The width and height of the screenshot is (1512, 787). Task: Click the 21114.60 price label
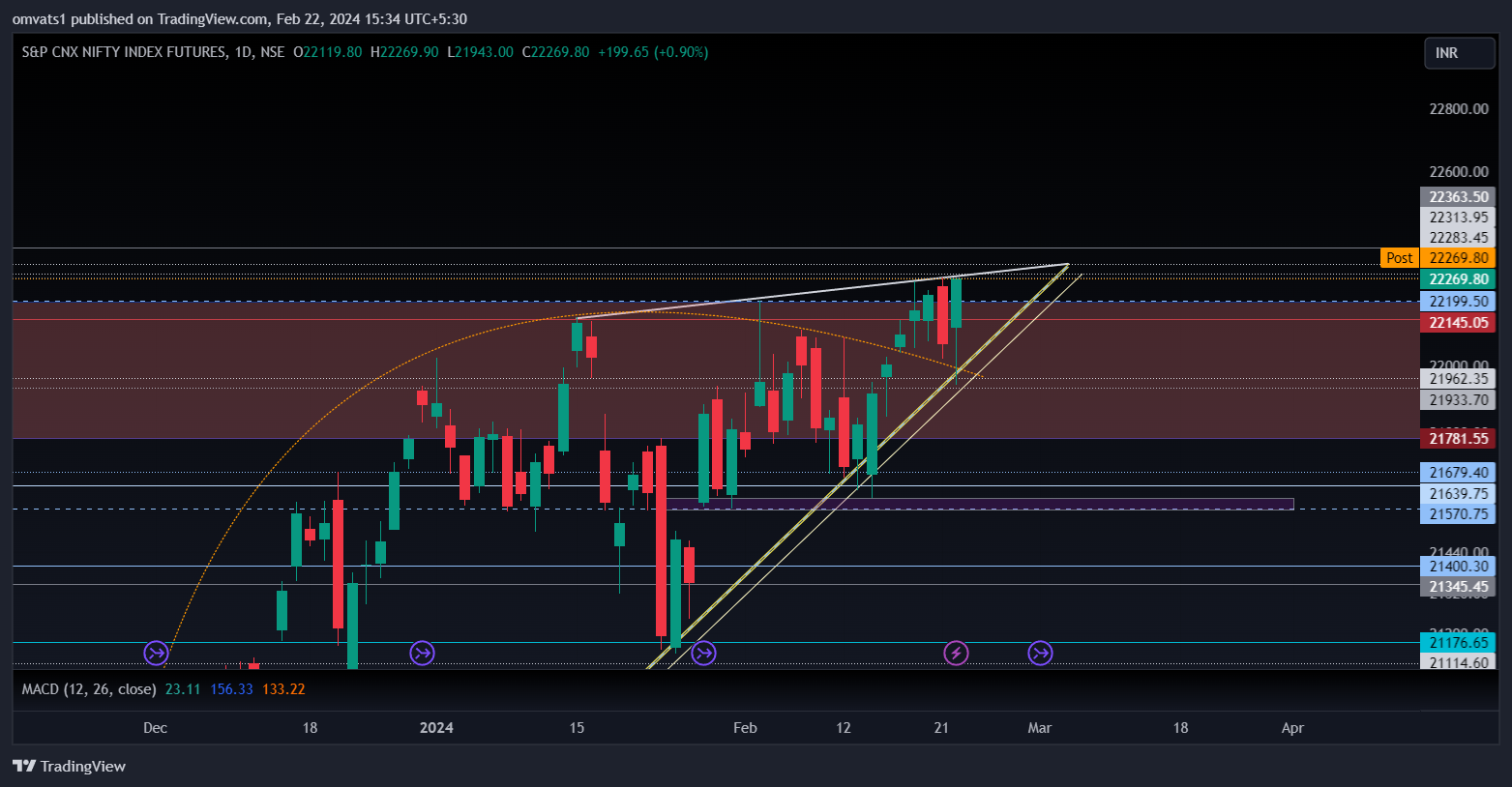point(1458,663)
